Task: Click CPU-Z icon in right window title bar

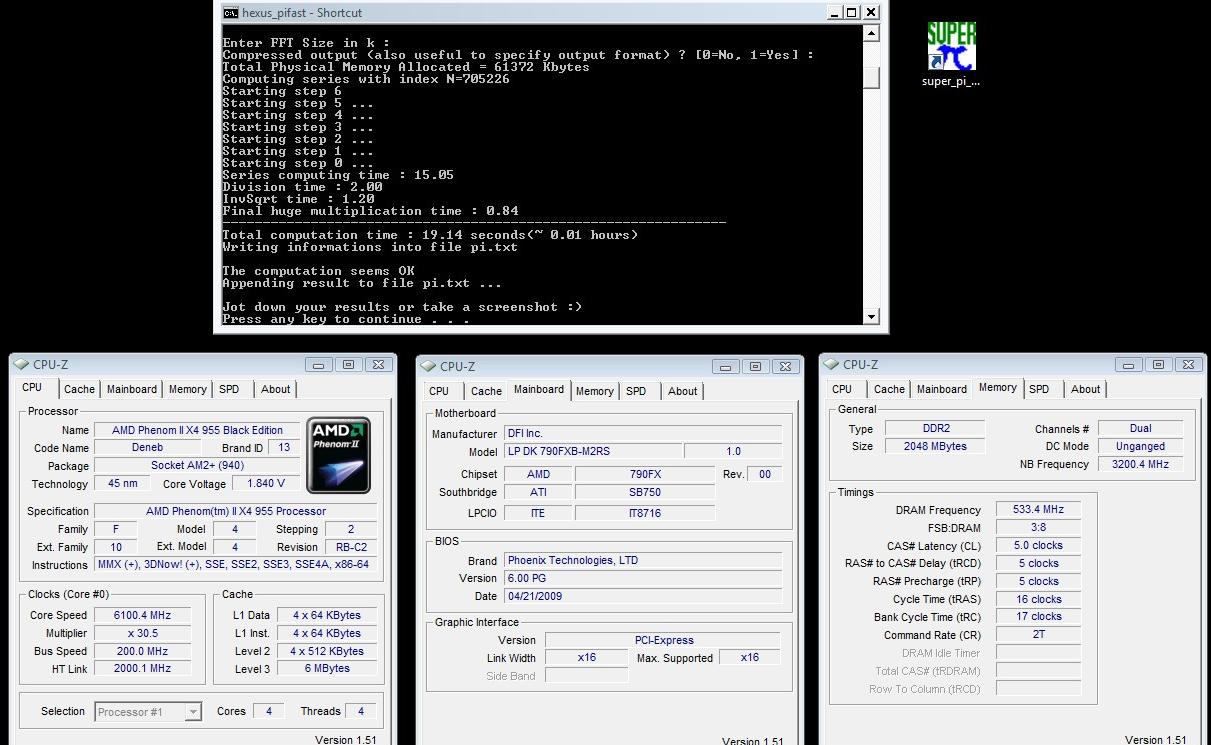Action: pos(832,365)
